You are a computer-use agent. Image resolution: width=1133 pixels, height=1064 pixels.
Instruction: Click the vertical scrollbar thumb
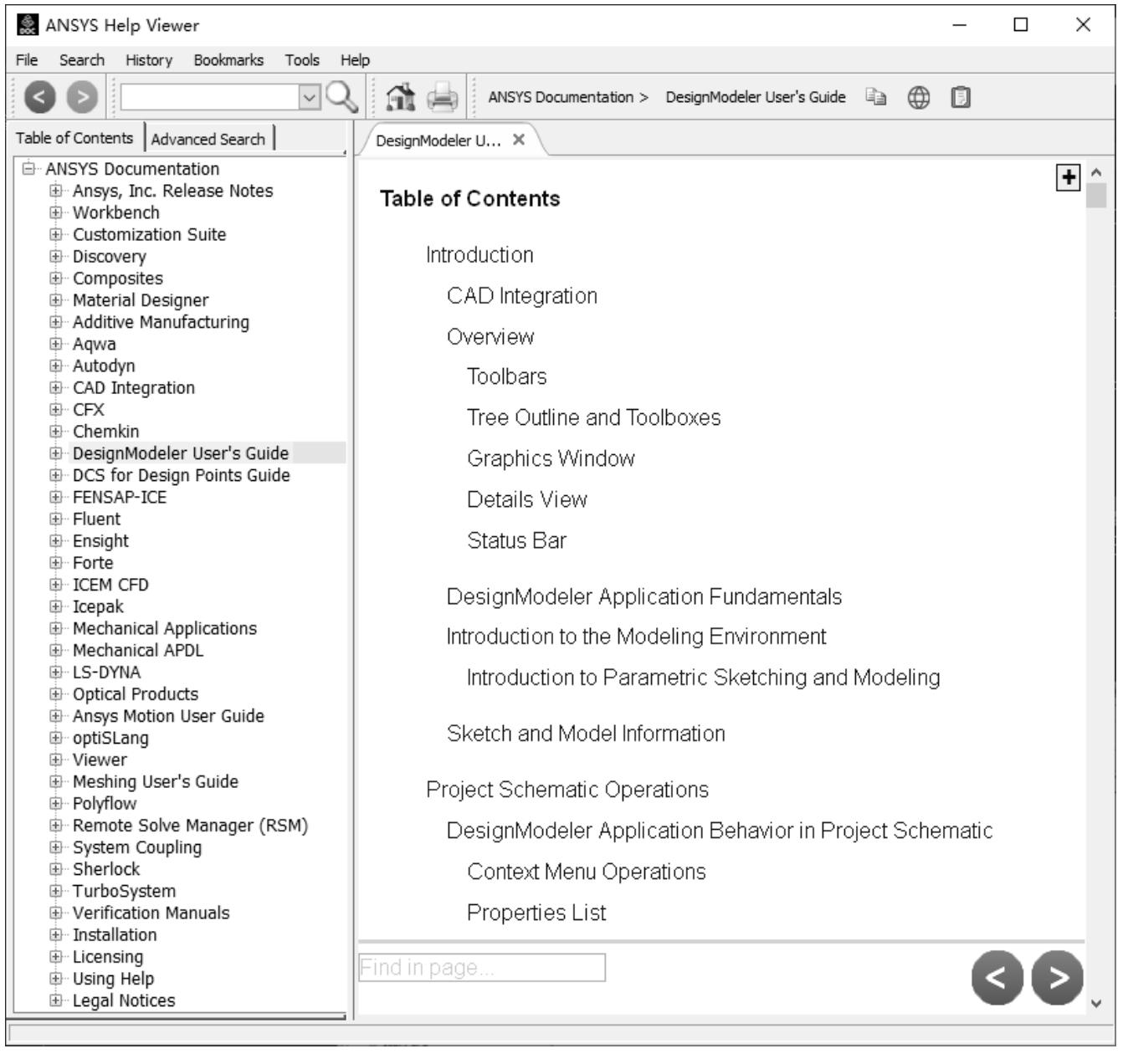(x=1096, y=195)
